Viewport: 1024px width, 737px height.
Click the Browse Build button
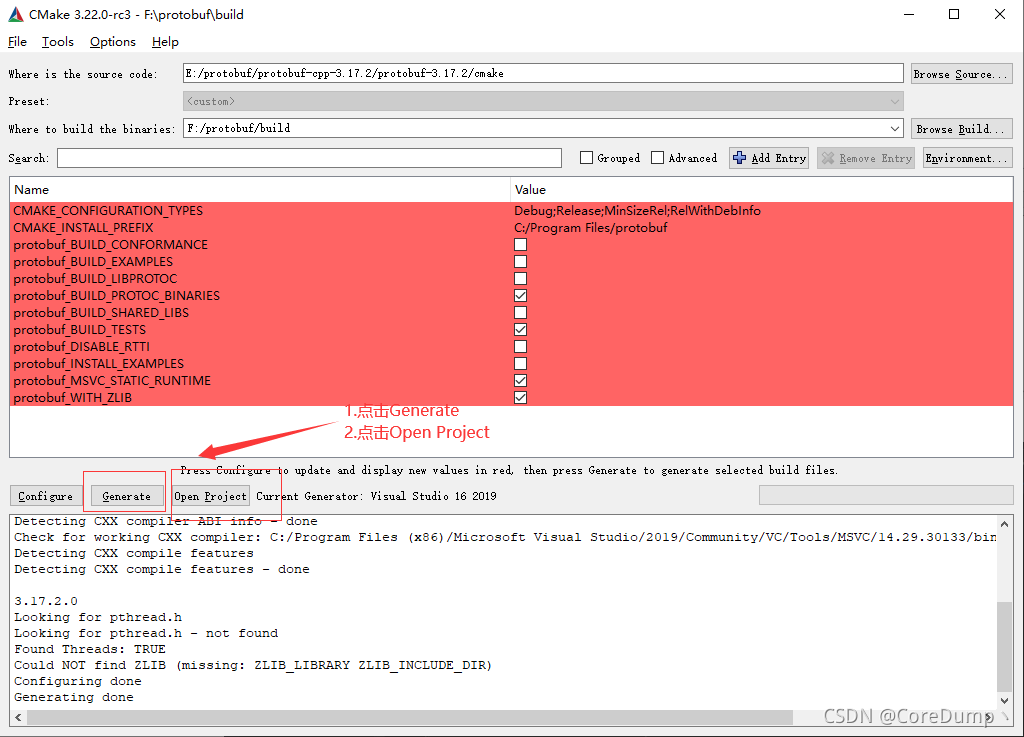962,129
